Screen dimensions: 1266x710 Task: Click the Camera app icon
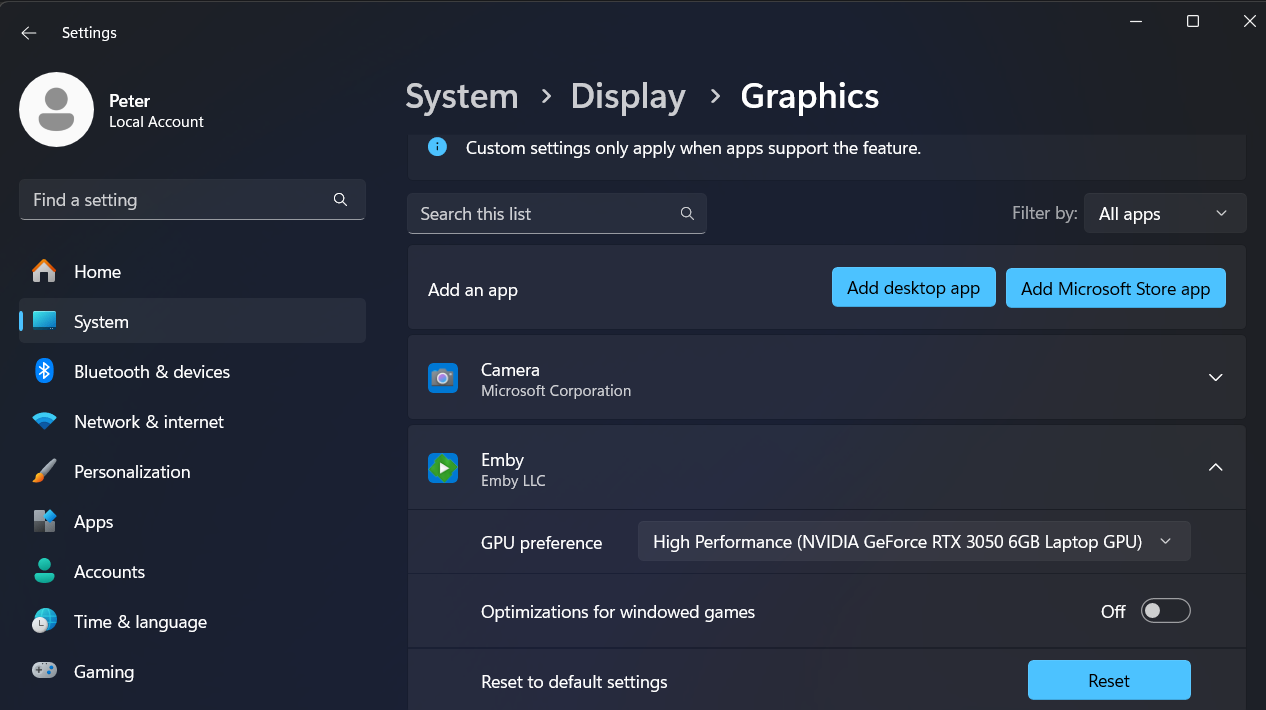(443, 378)
